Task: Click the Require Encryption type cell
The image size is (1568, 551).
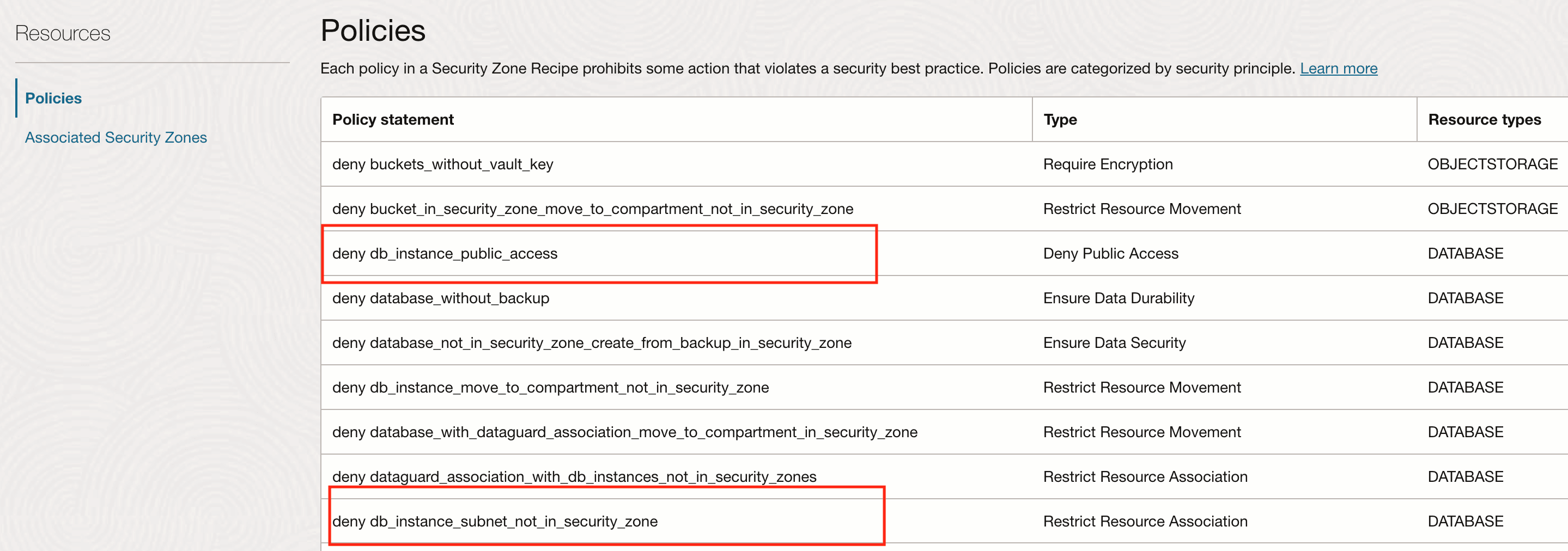Action: (1108, 163)
